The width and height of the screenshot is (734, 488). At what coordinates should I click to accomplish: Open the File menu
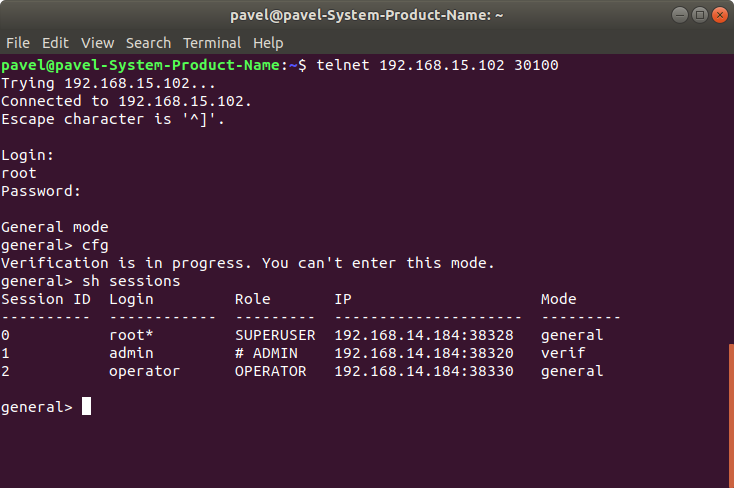(18, 43)
